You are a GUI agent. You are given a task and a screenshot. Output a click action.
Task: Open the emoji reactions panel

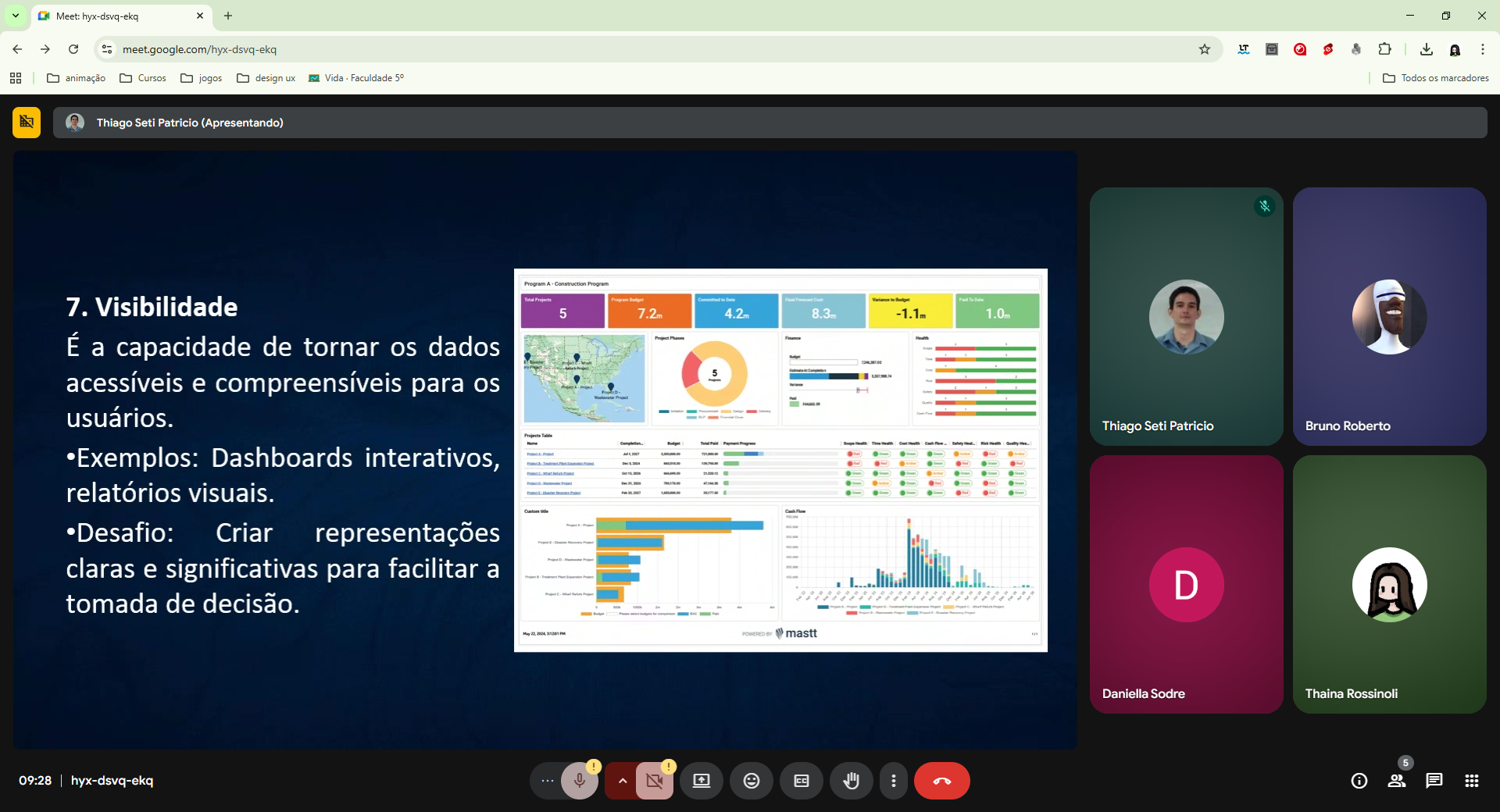[751, 781]
